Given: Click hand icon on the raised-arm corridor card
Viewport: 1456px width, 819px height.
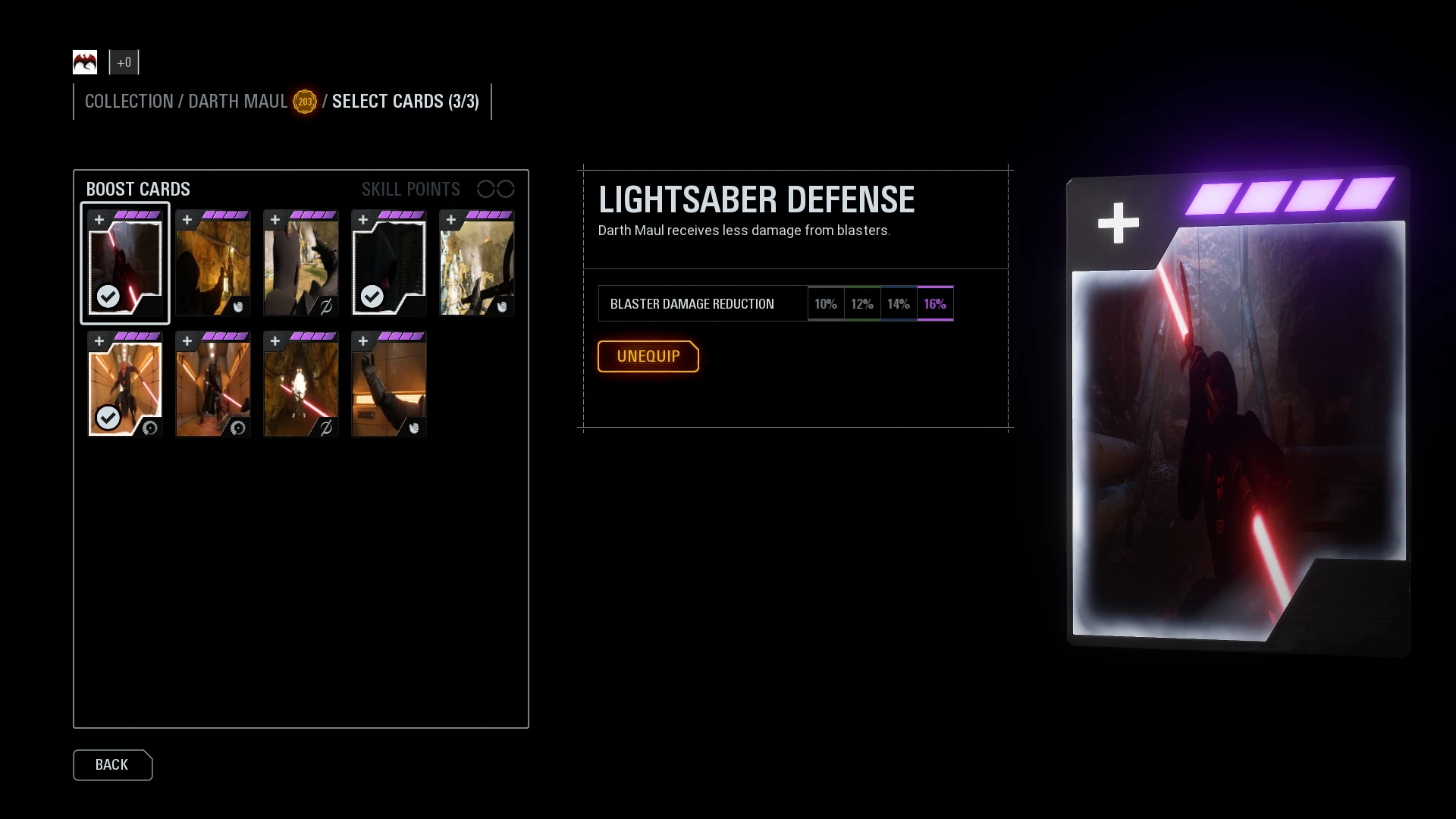Looking at the screenshot, I should tap(414, 428).
